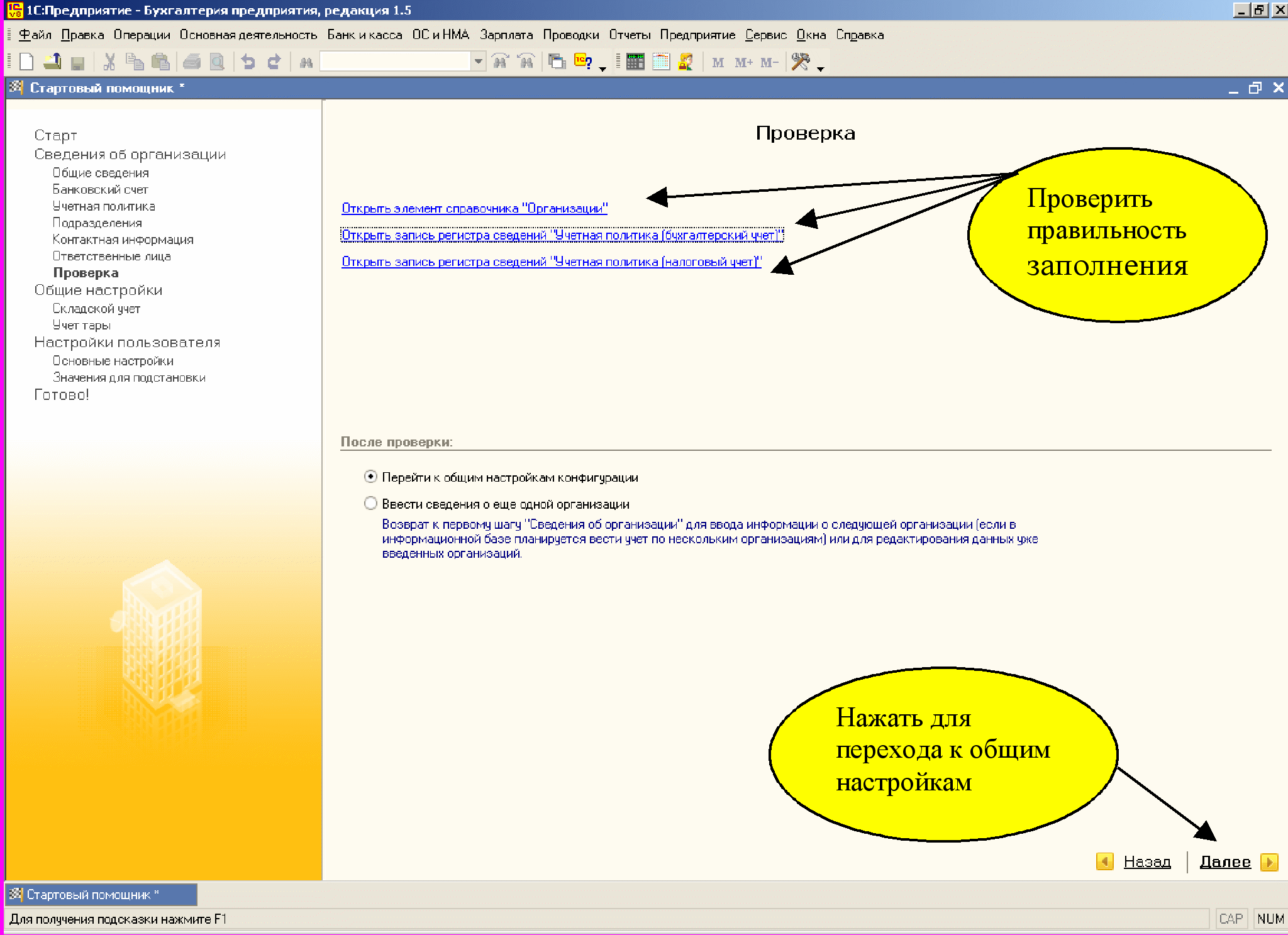Open the calculator toolbar icon
This screenshot has width=1288, height=935.
click(635, 62)
